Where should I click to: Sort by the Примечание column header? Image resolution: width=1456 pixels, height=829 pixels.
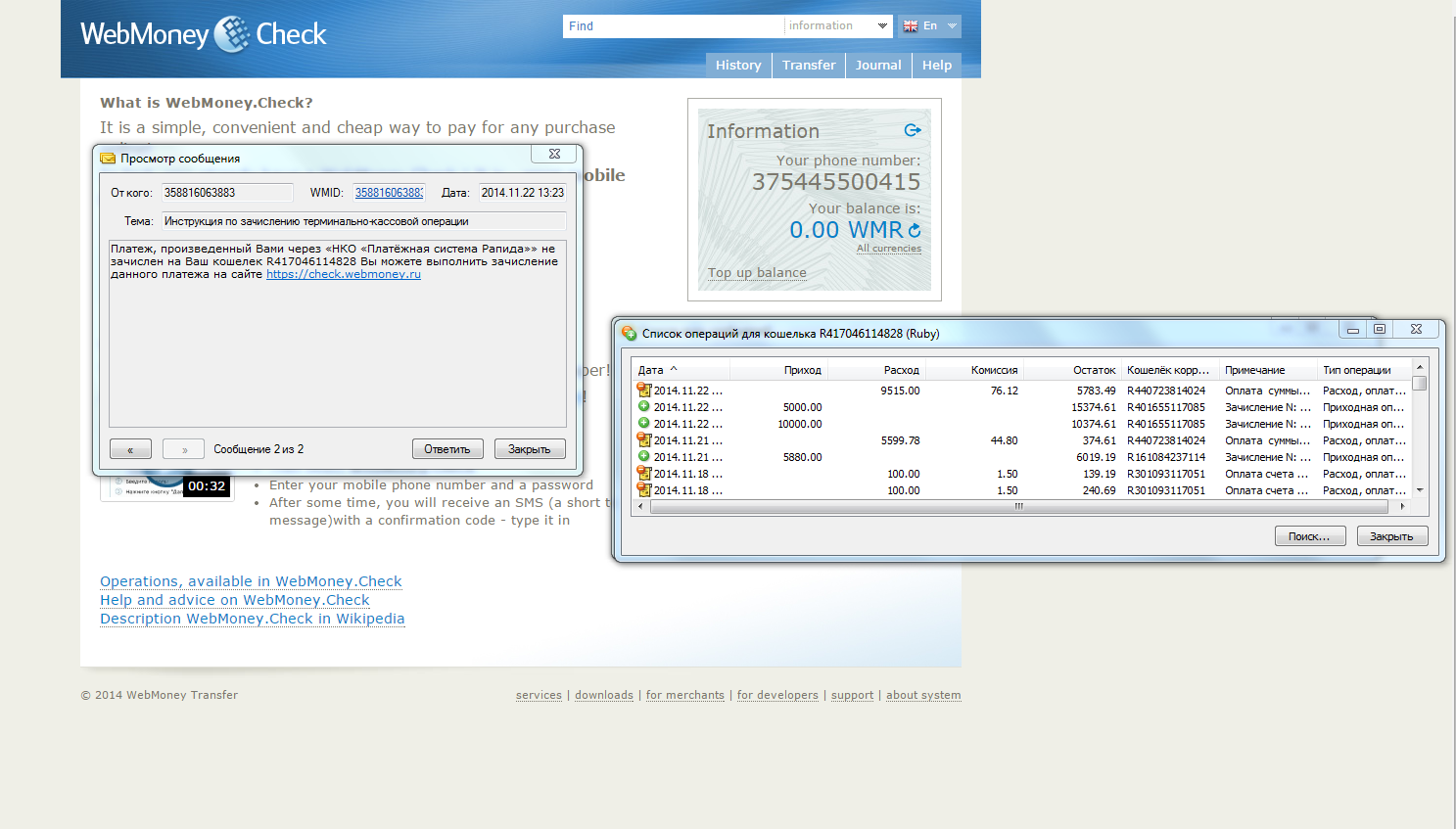click(x=1268, y=370)
